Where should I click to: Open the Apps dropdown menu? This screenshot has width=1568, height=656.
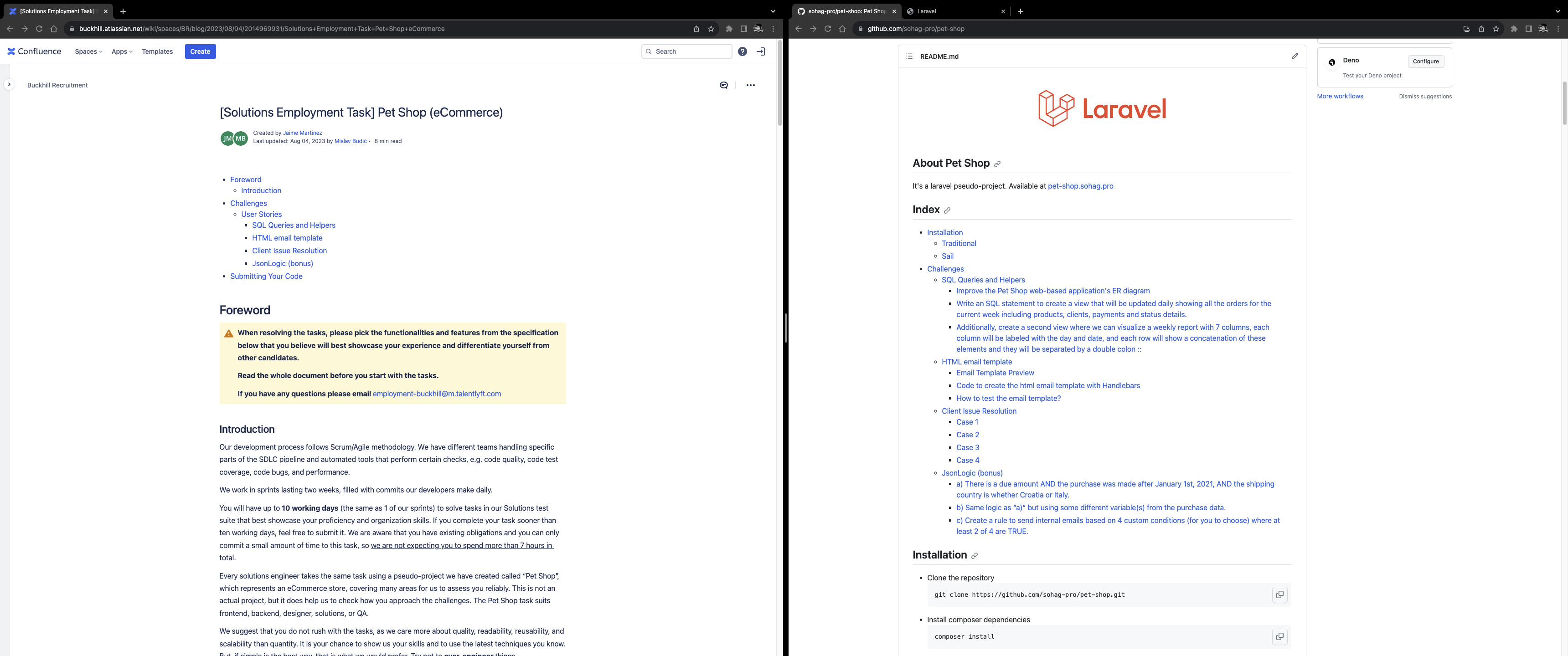coord(122,52)
